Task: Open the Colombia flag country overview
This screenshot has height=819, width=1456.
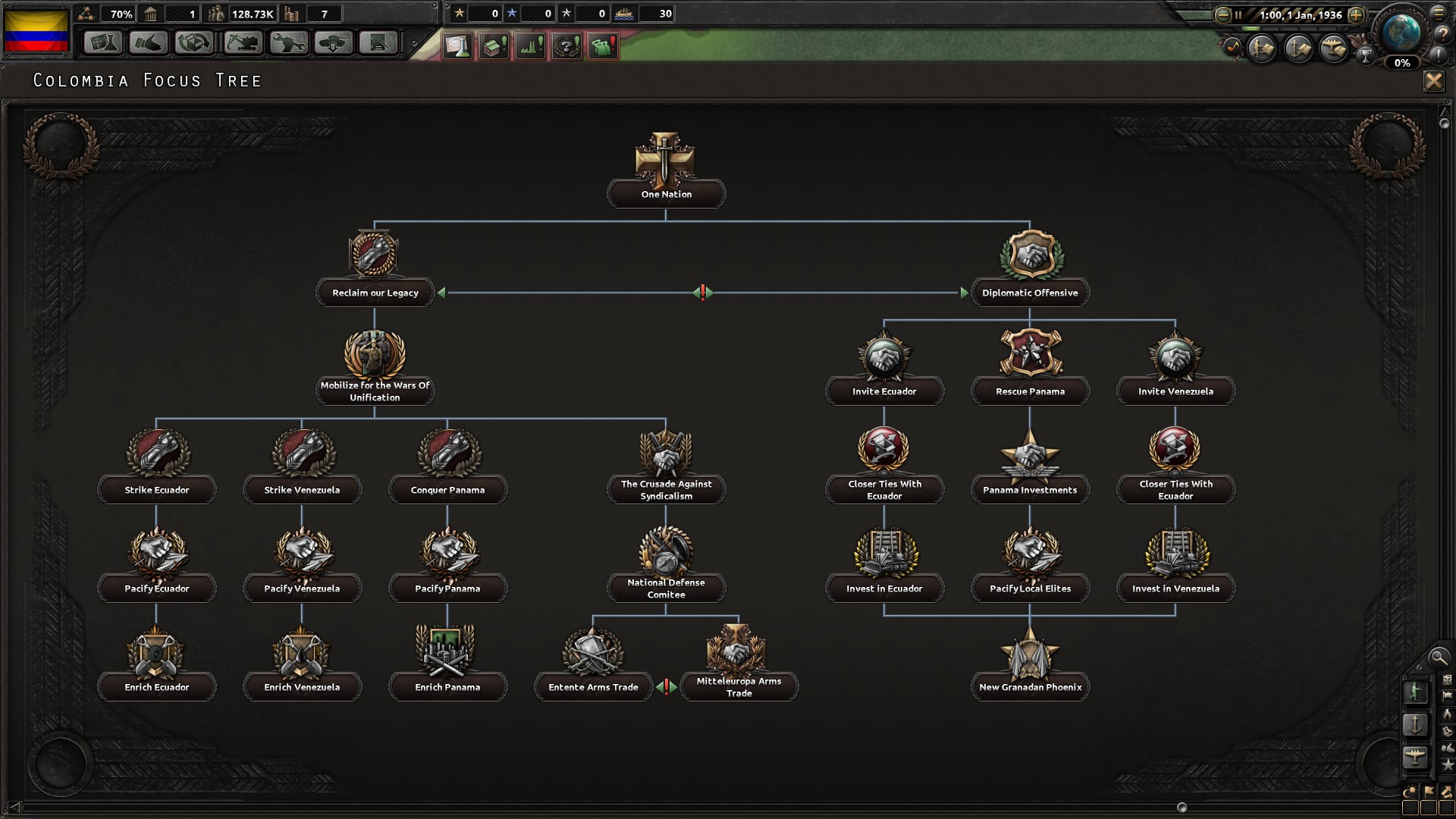Action: (36, 30)
